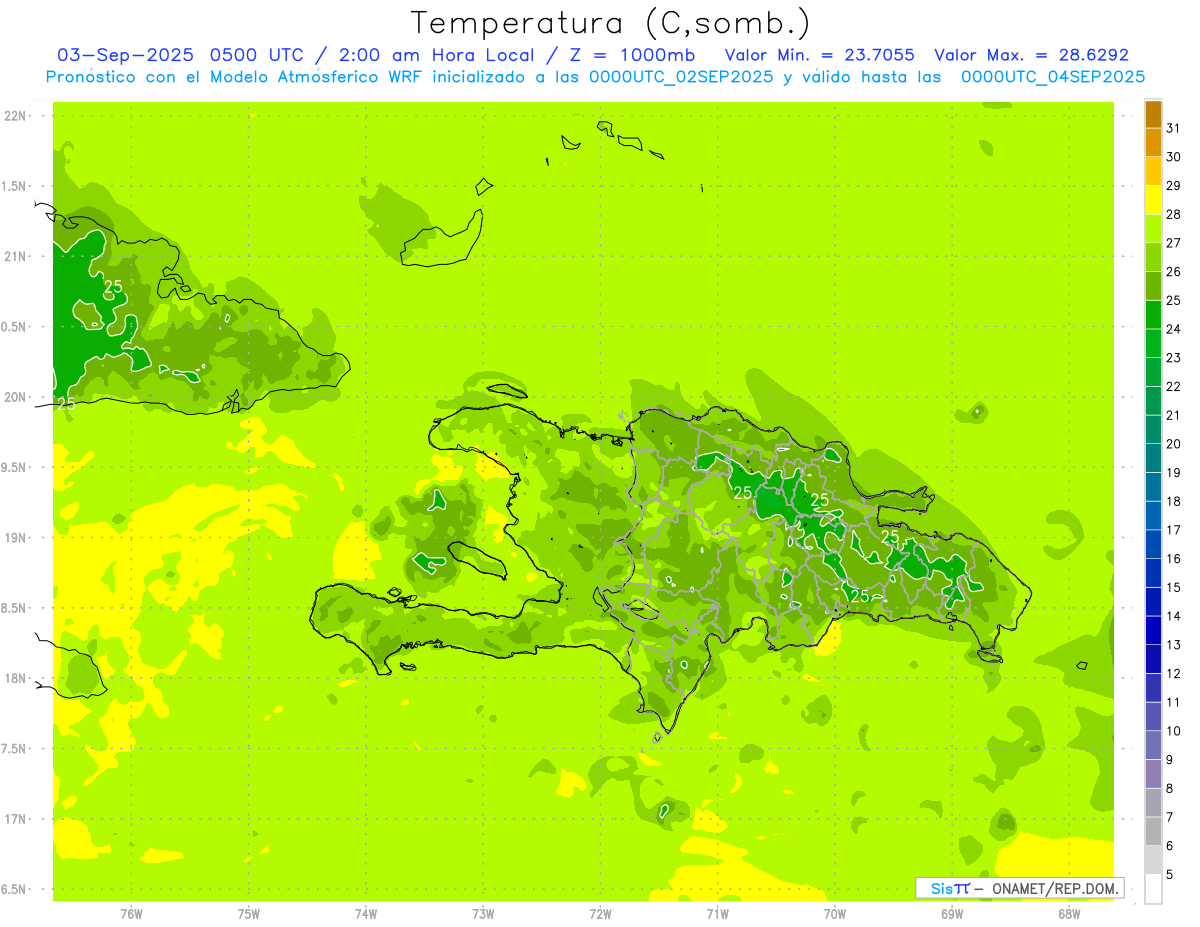Screen dimensions: 1200x927
Task: Click the '76W' longitude axis label
Action: (131, 914)
